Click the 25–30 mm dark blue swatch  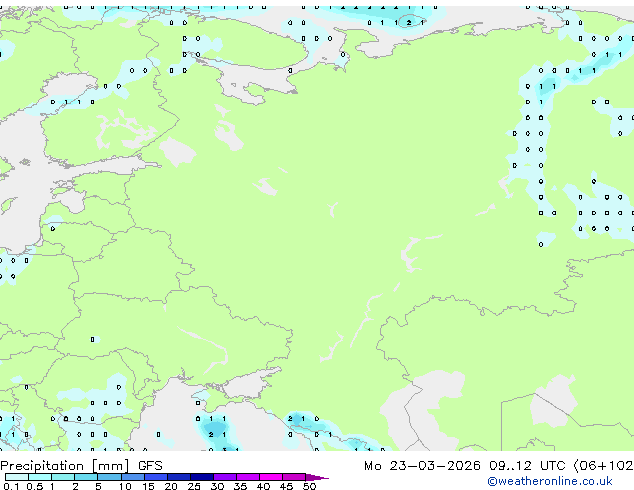pos(202,477)
